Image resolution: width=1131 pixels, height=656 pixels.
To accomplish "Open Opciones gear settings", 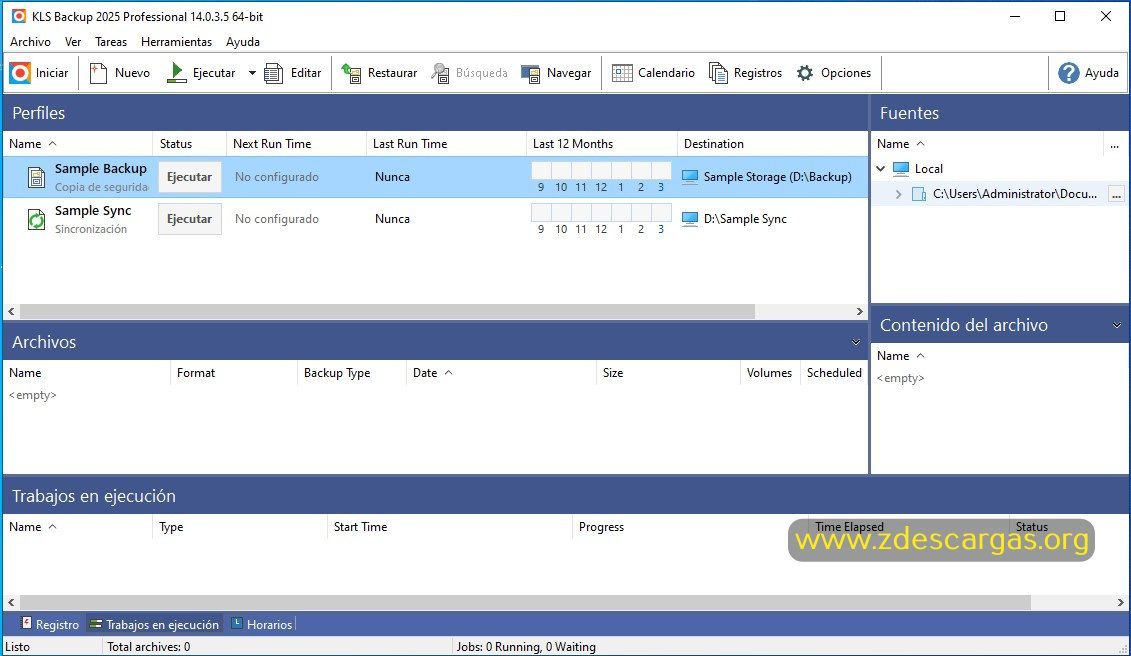I will [x=834, y=73].
